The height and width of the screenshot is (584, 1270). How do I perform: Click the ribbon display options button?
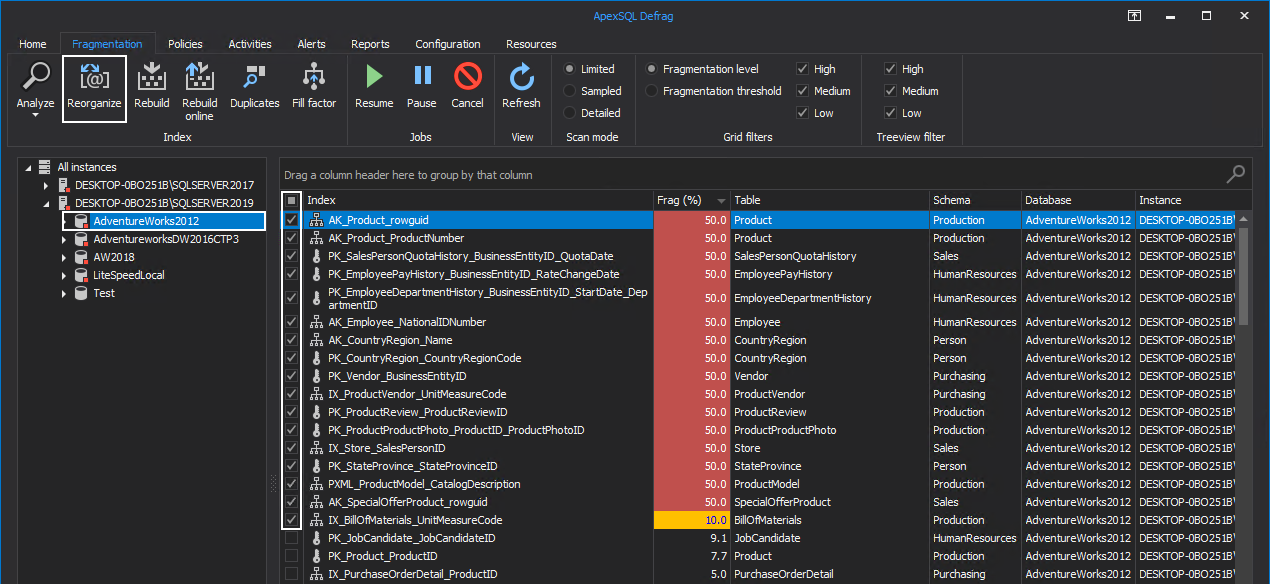1134,15
